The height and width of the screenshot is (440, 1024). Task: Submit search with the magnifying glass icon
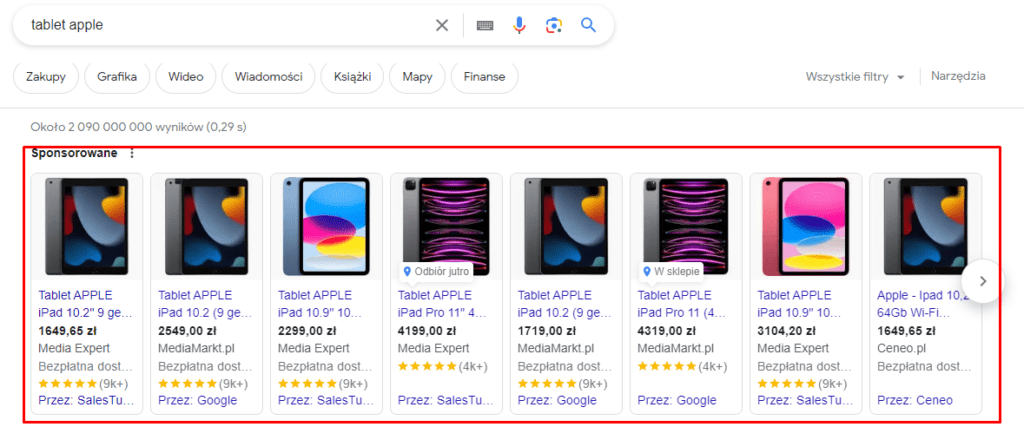(588, 25)
